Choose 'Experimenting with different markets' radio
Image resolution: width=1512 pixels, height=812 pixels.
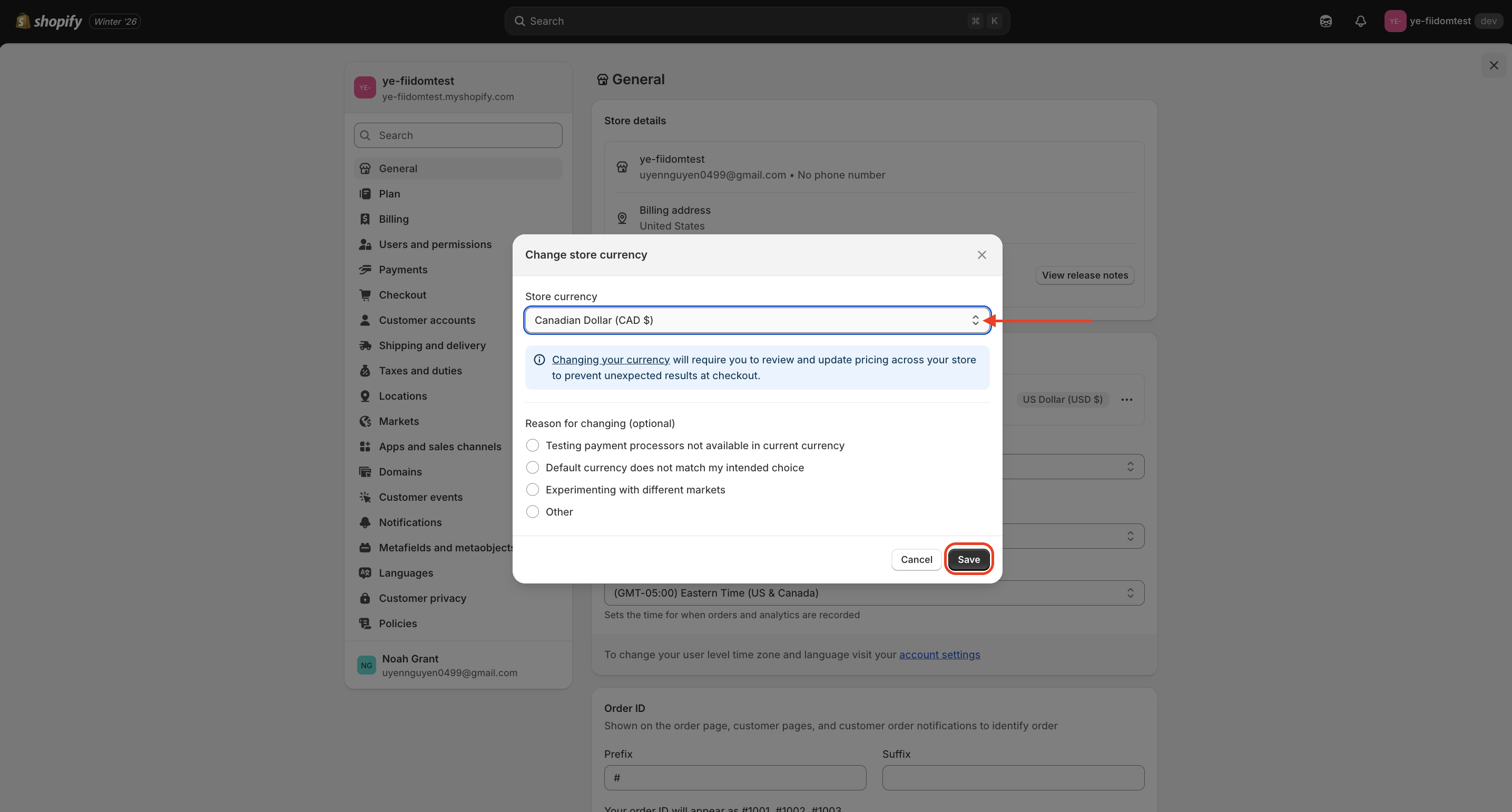(533, 490)
